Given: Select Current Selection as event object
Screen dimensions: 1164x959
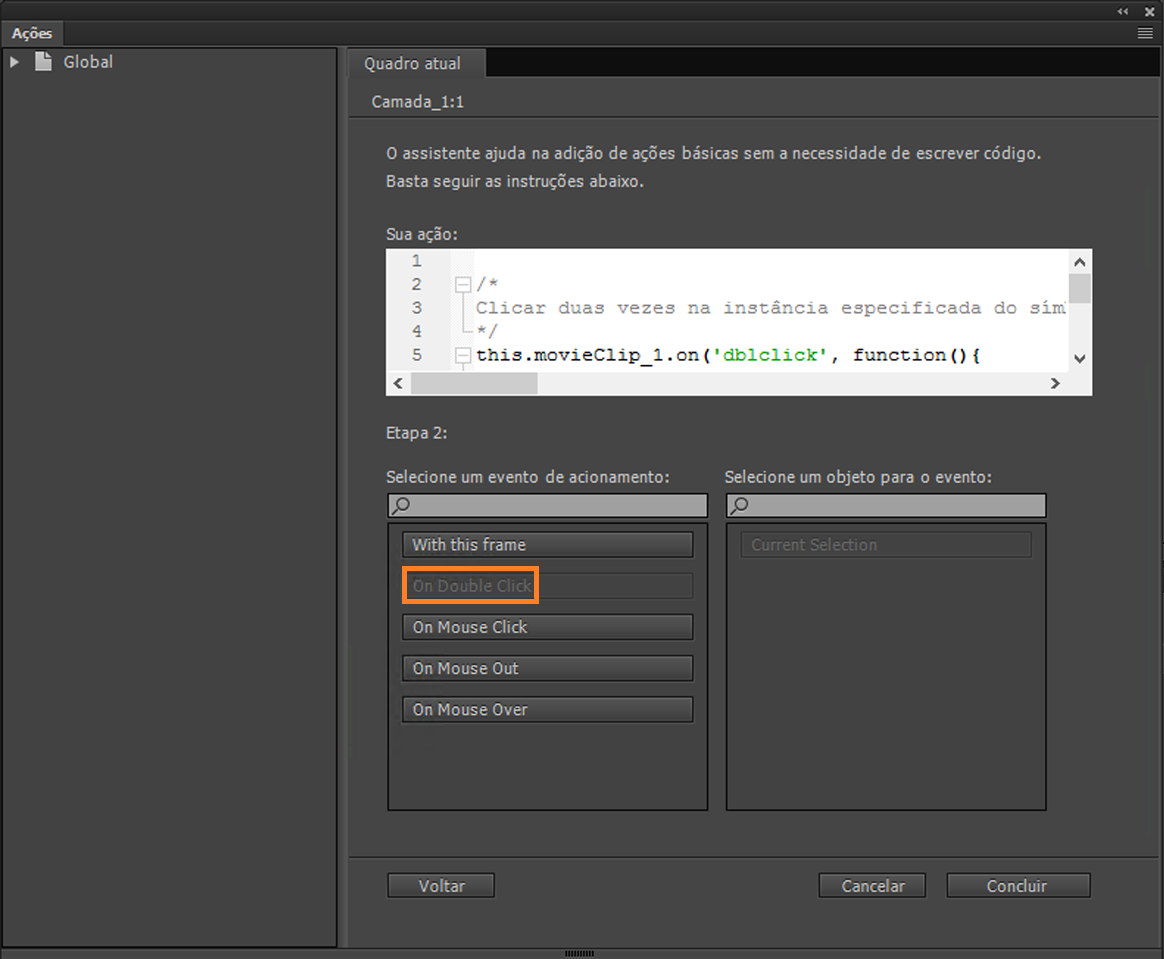Looking at the screenshot, I should point(886,545).
